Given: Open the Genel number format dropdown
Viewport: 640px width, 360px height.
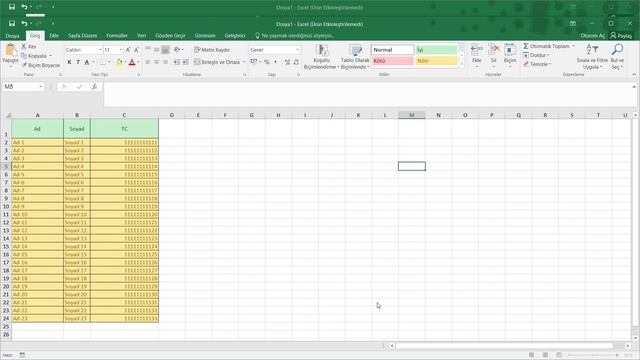Looking at the screenshot, I should (297, 50).
